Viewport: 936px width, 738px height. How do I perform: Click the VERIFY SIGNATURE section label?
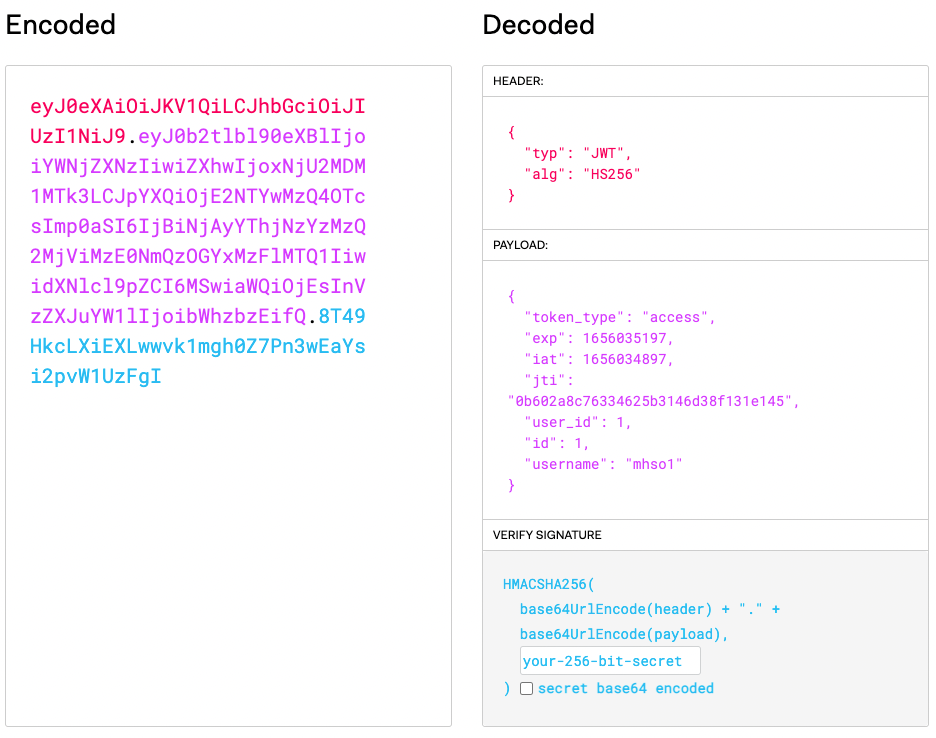tap(547, 535)
